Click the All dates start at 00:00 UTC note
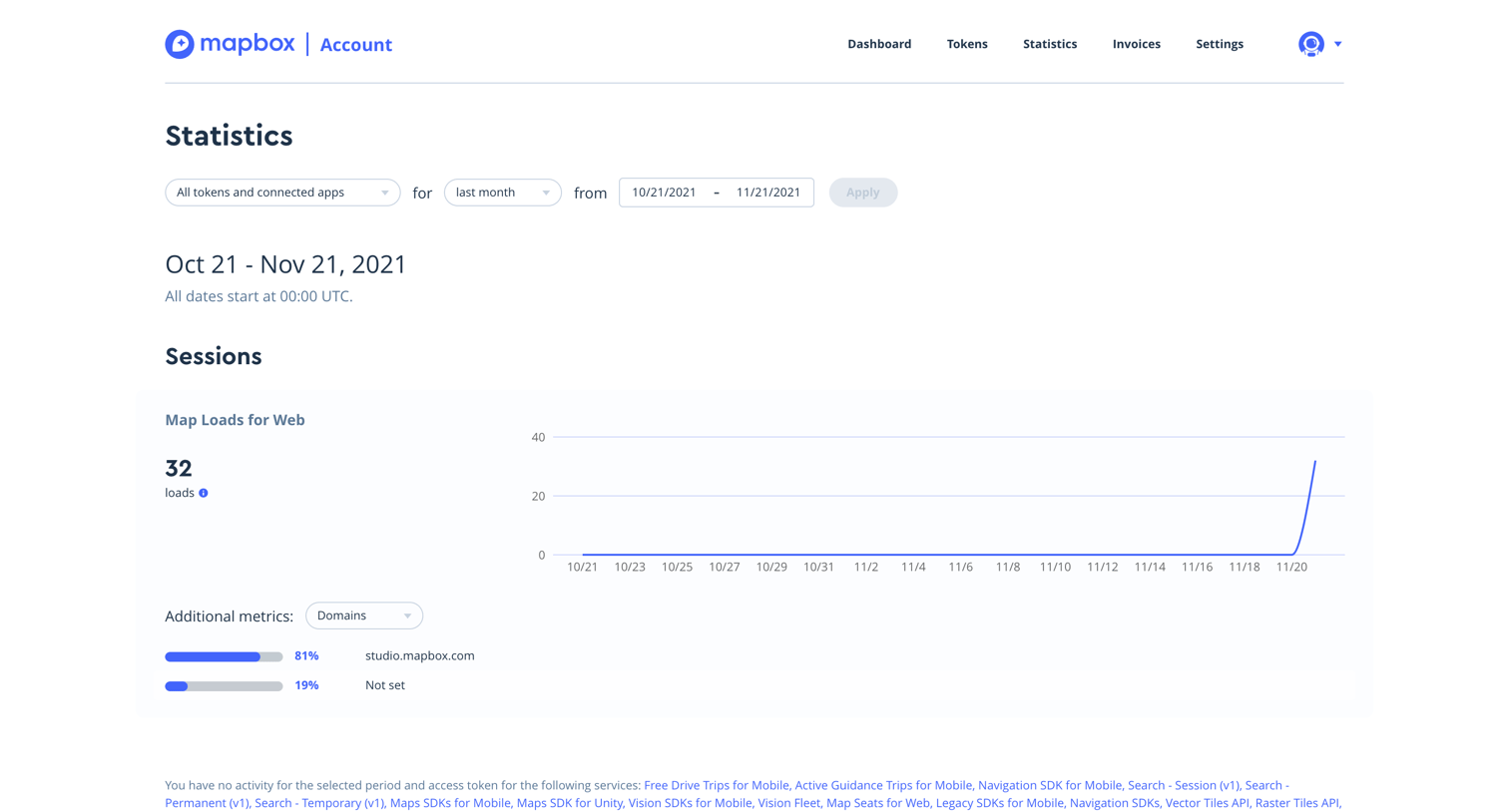The height and width of the screenshot is (812, 1509). 258,296
